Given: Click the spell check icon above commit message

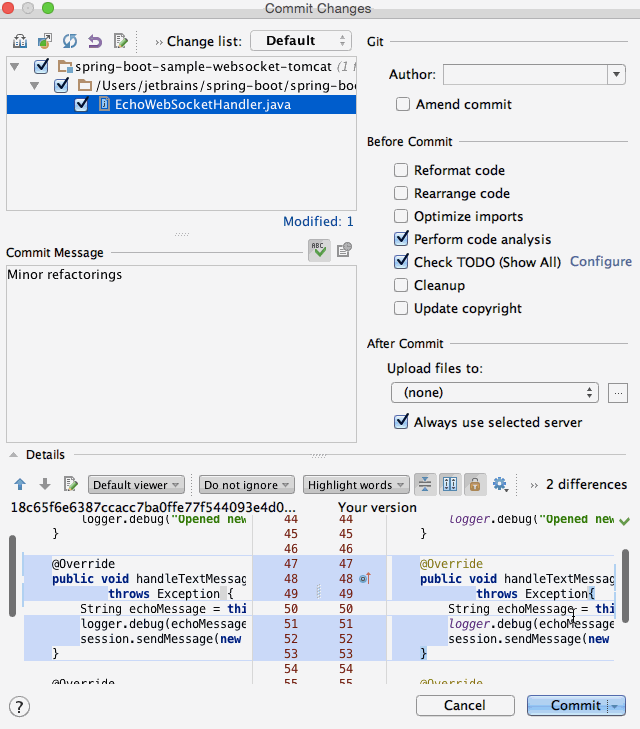Looking at the screenshot, I should [319, 251].
